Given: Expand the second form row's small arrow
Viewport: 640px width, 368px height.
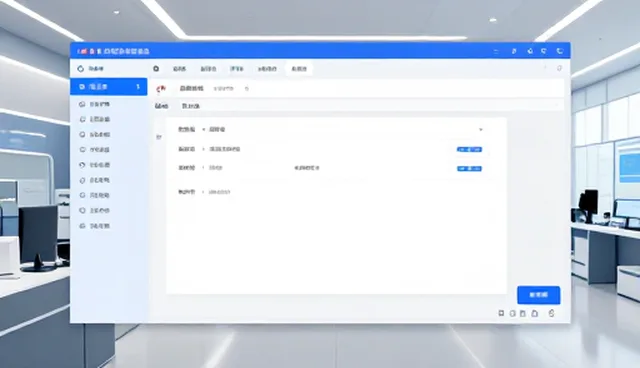Looking at the screenshot, I should coord(203,149).
